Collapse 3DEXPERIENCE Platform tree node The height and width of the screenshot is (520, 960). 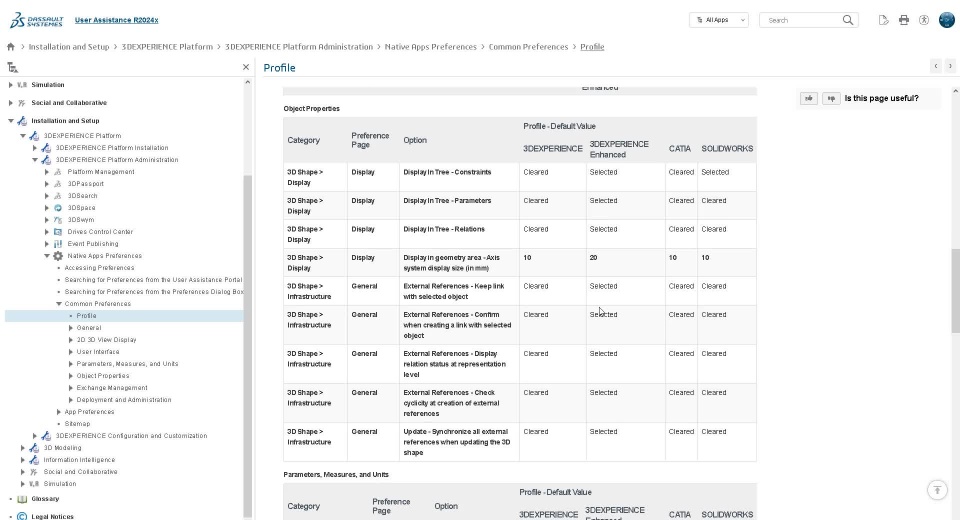tap(23, 136)
